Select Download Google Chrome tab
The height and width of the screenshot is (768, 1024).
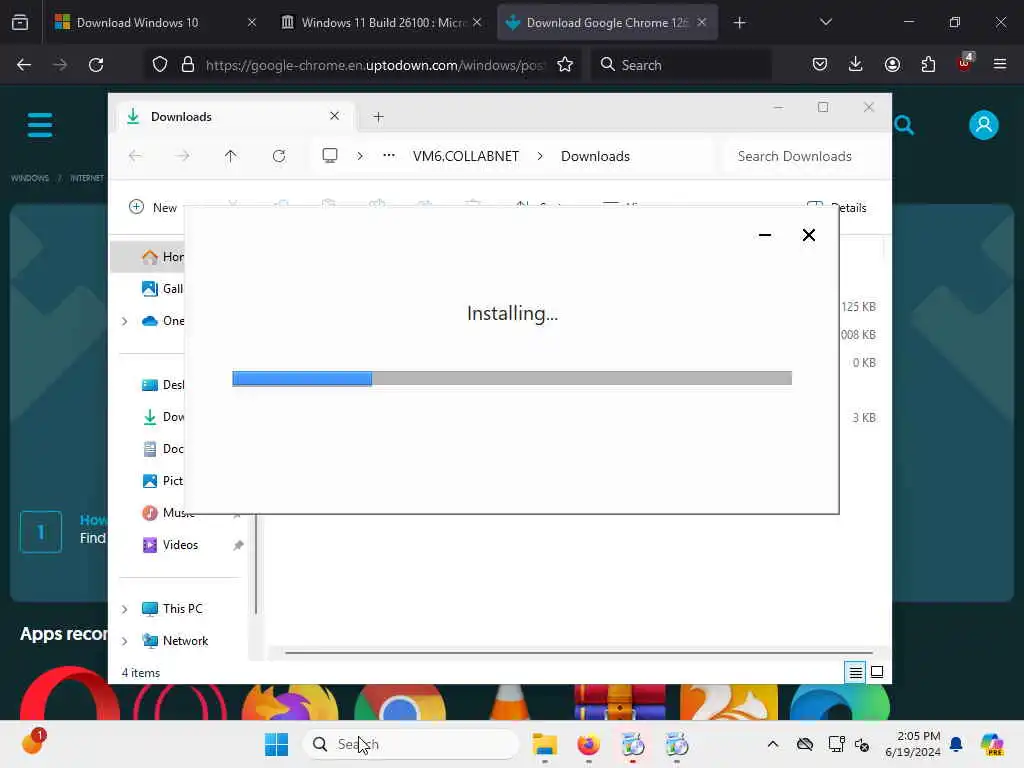(x=607, y=22)
